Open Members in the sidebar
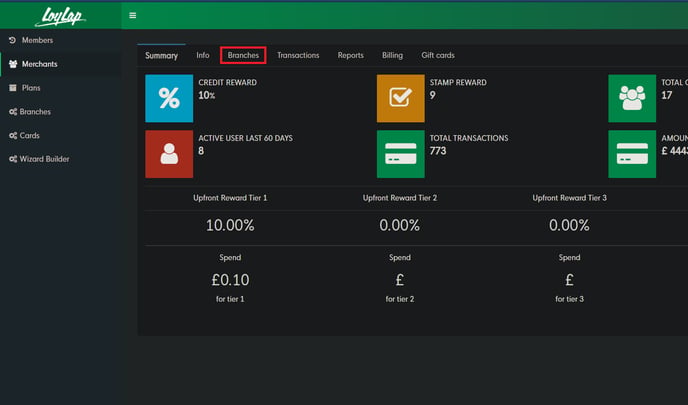Screen dimensions: 688x405 point(37,40)
